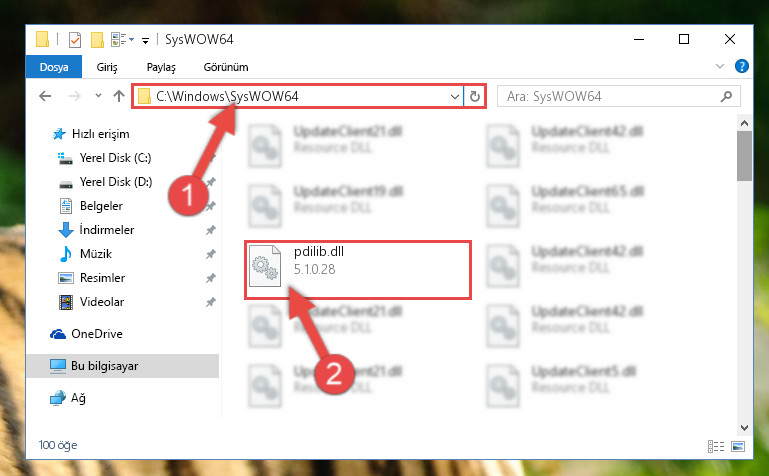Open the Dosya menu tab
Image resolution: width=769 pixels, height=476 pixels.
tap(54, 67)
